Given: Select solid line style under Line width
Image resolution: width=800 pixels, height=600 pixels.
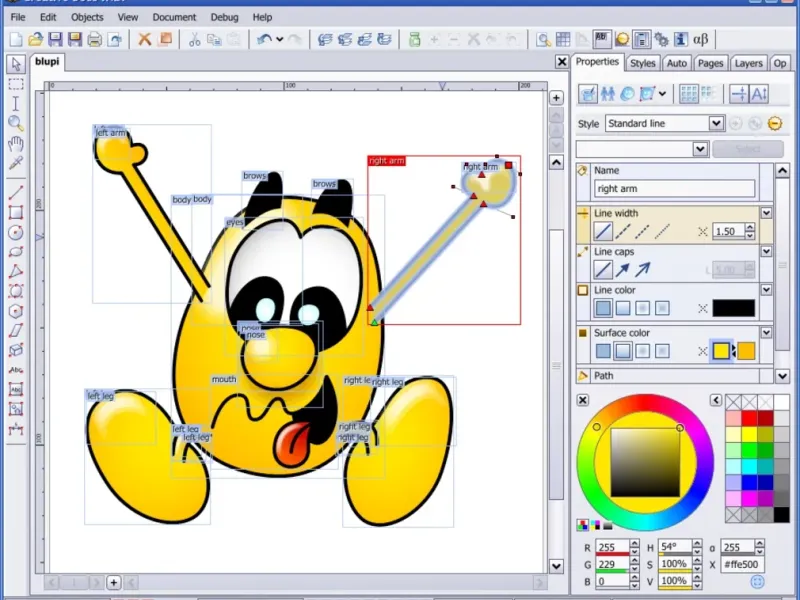Looking at the screenshot, I should coord(603,231).
